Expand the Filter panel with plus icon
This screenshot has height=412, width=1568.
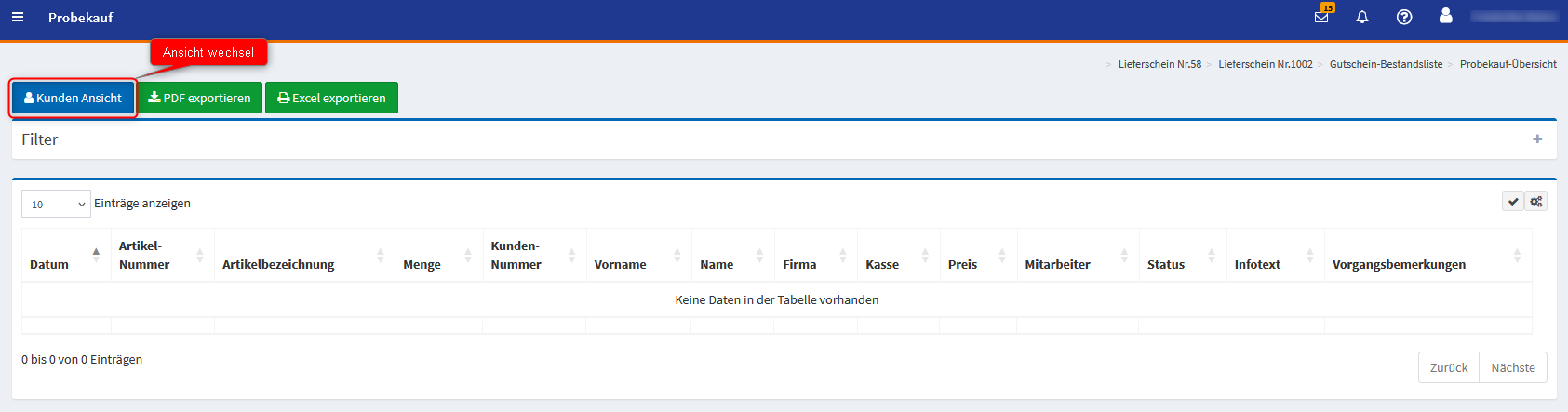1537,140
